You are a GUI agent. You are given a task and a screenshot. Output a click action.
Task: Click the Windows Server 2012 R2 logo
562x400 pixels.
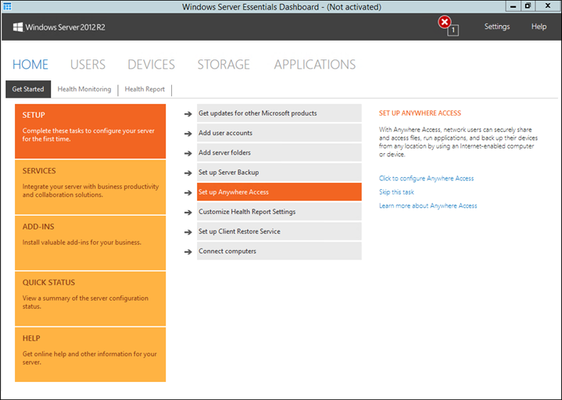pos(59,27)
